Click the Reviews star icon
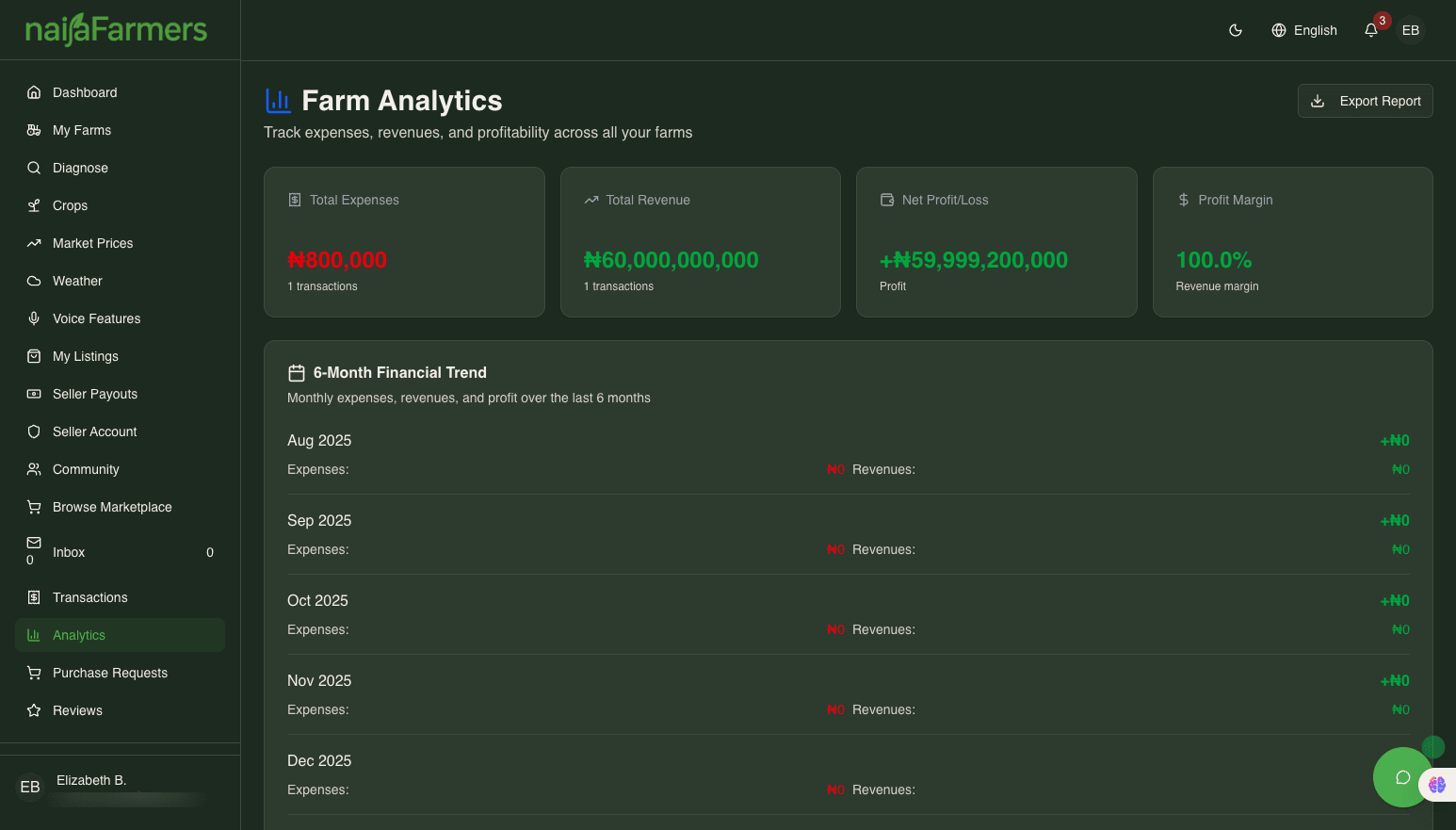The width and height of the screenshot is (1456, 830). coord(34,710)
